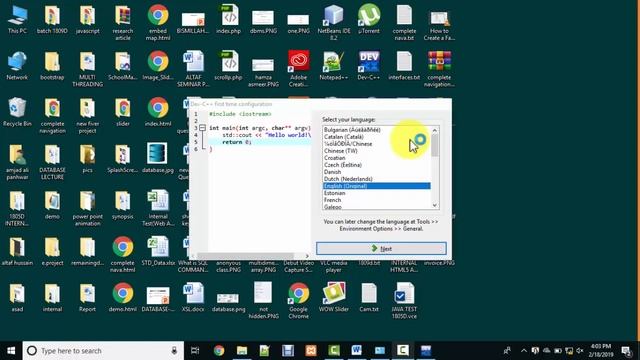Select the database.jpg desktop file

(x=158, y=158)
